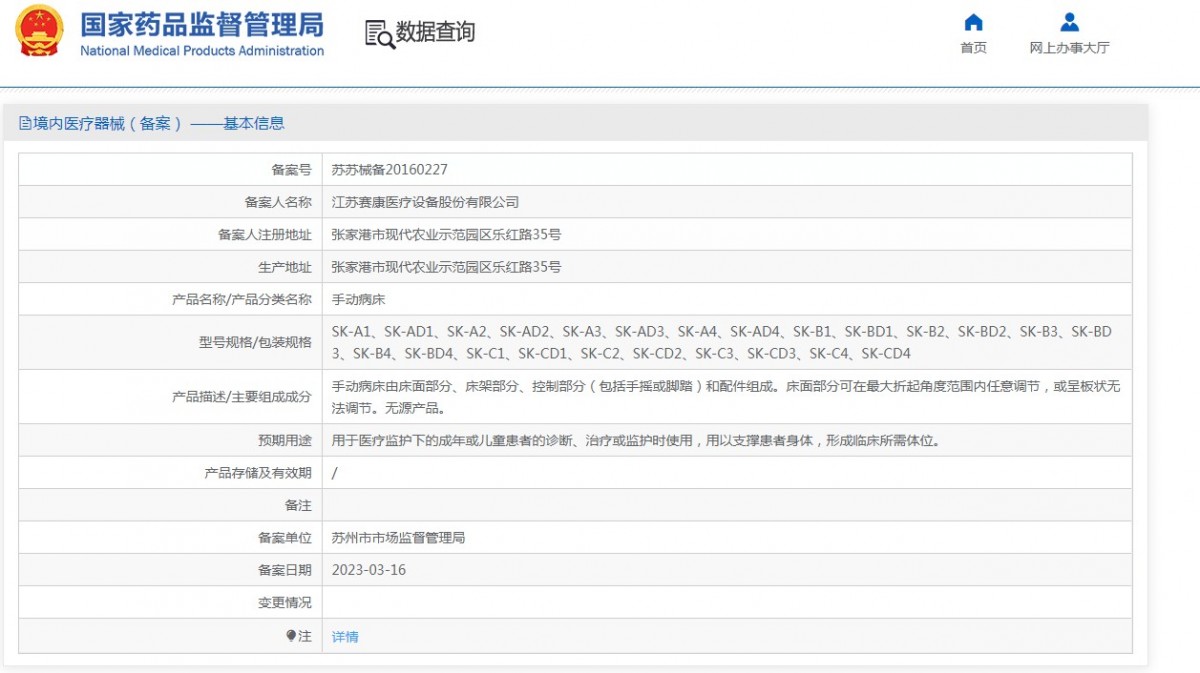Select the address value in 生产地址 row
Viewport: 1200px width, 673px height.
click(446, 267)
